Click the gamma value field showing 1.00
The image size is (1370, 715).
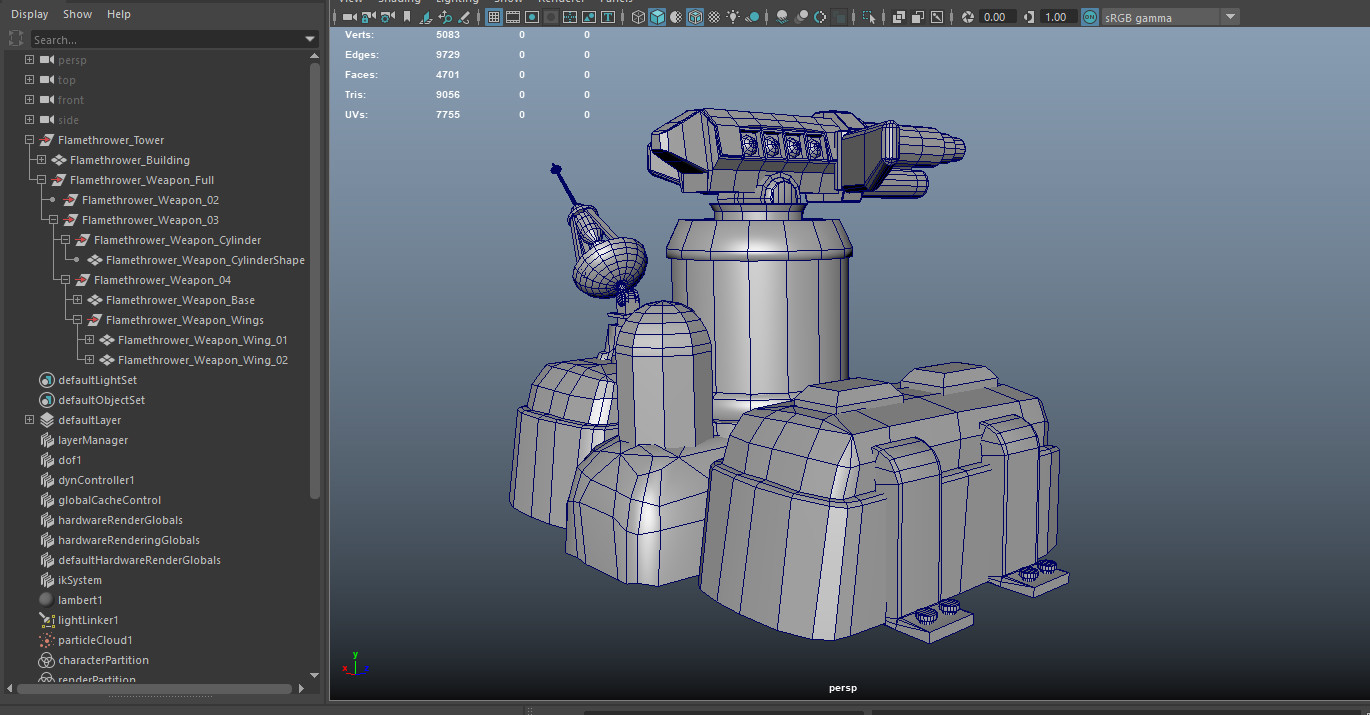coord(1055,17)
